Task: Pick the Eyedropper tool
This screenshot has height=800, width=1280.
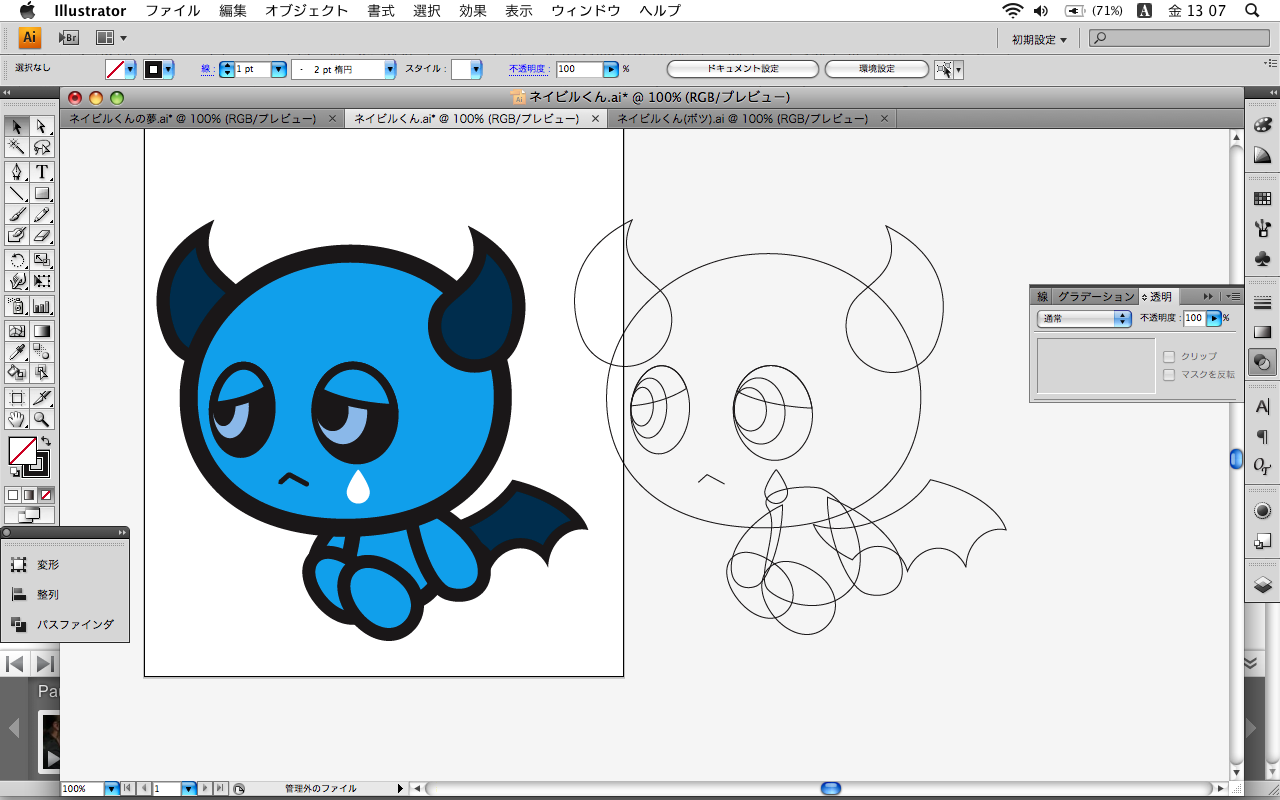Action: point(17,351)
